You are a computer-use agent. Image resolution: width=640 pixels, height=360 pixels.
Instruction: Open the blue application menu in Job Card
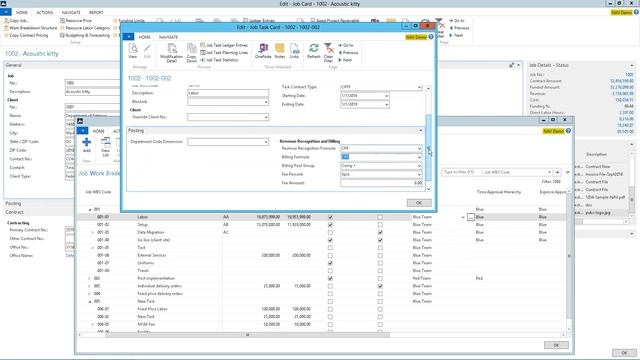click(x=6, y=12)
